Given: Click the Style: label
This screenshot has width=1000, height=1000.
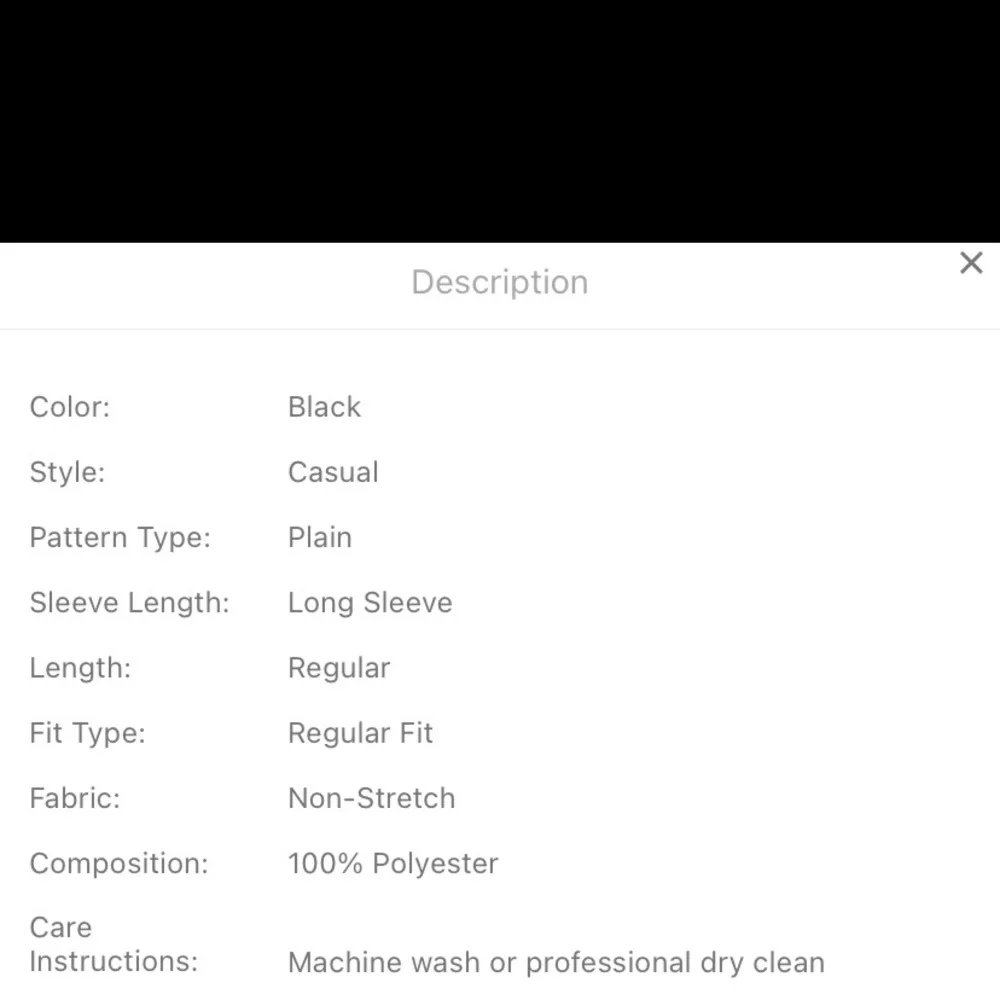Looking at the screenshot, I should pos(67,472).
